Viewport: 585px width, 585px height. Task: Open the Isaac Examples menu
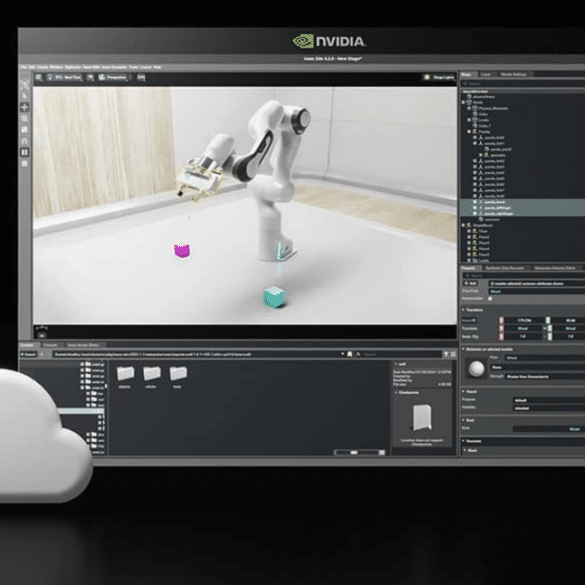click(115, 67)
